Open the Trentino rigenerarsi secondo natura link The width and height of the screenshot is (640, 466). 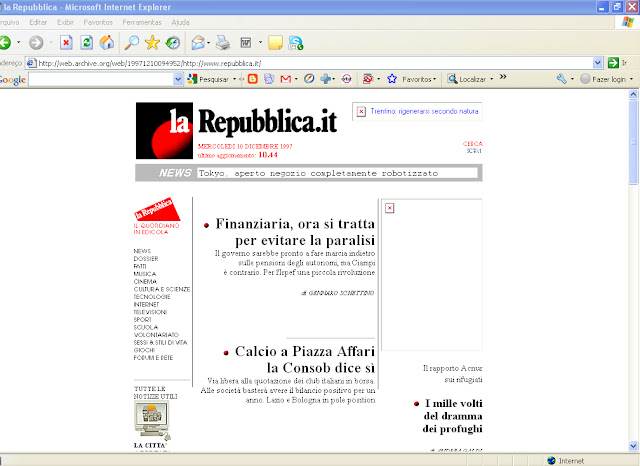tap(424, 111)
